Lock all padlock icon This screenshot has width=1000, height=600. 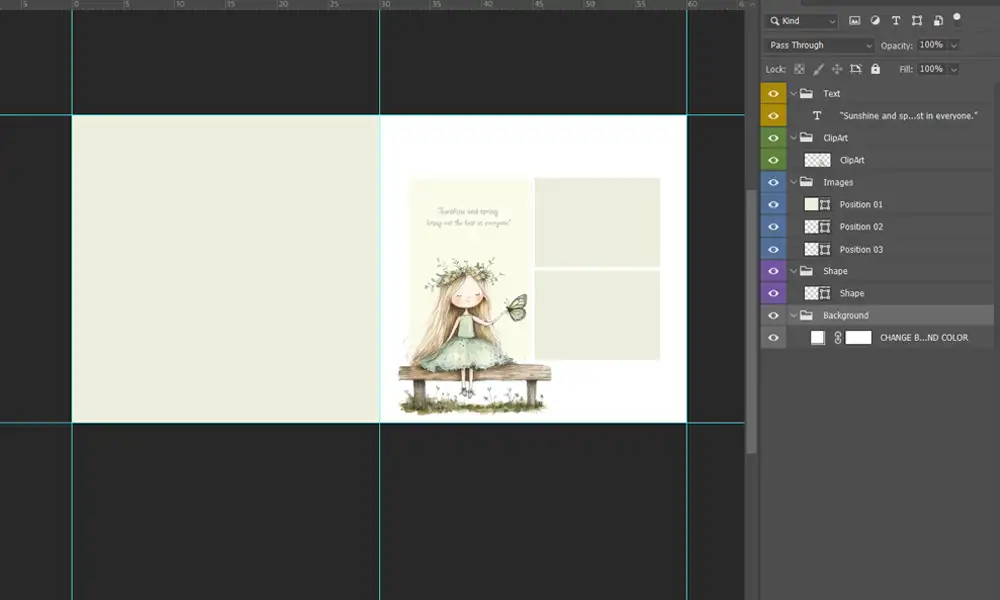click(876, 69)
